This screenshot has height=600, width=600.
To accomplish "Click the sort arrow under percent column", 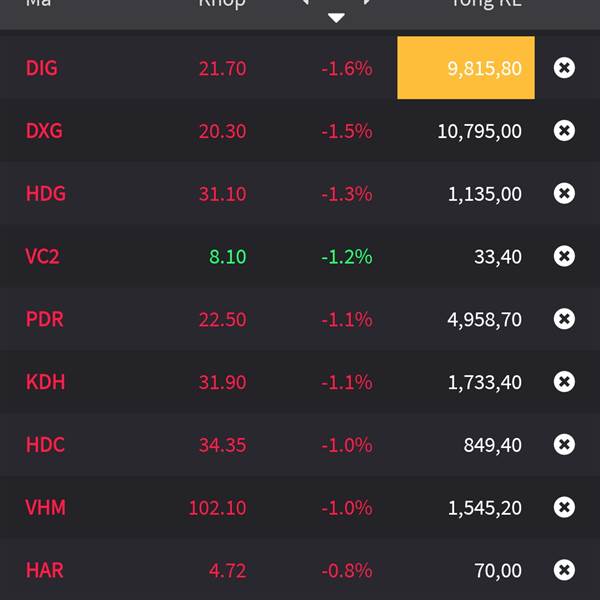I will point(336,17).
